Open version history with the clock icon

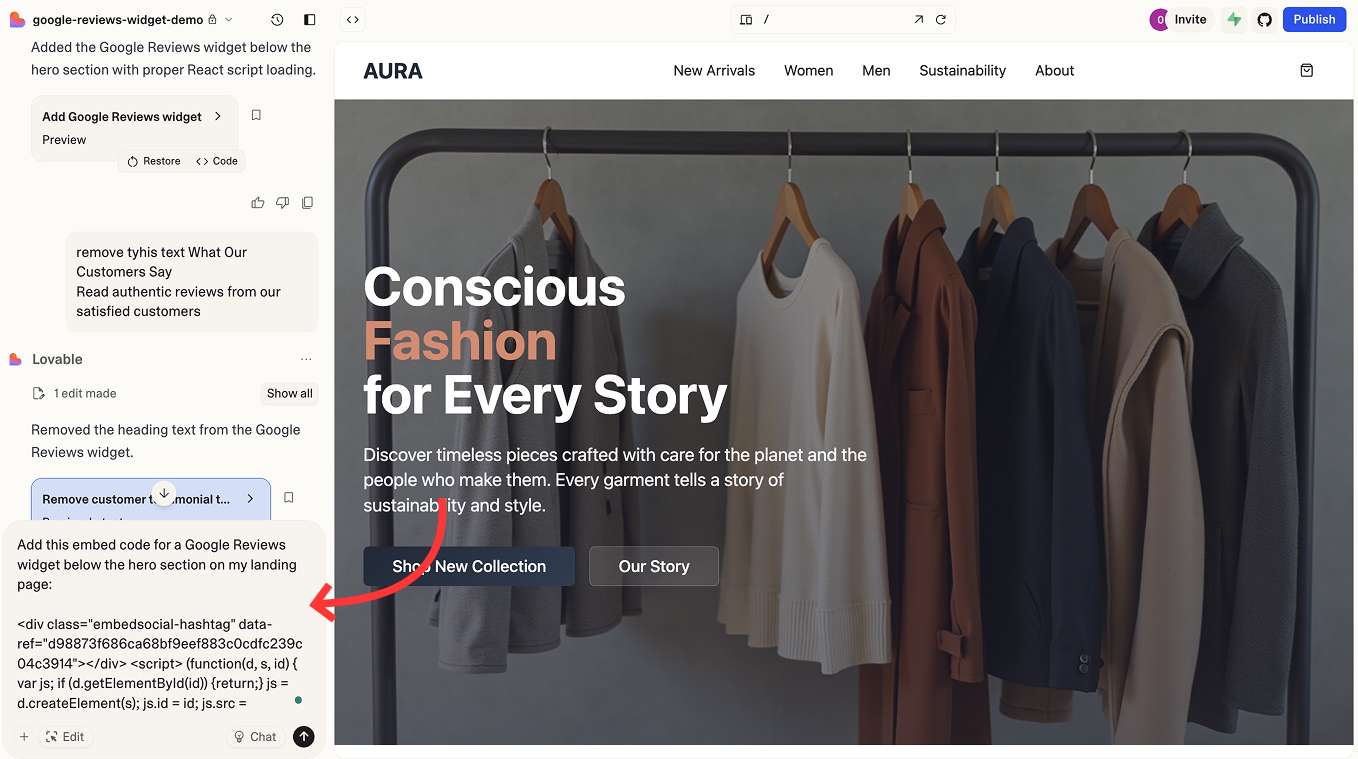coord(277,19)
